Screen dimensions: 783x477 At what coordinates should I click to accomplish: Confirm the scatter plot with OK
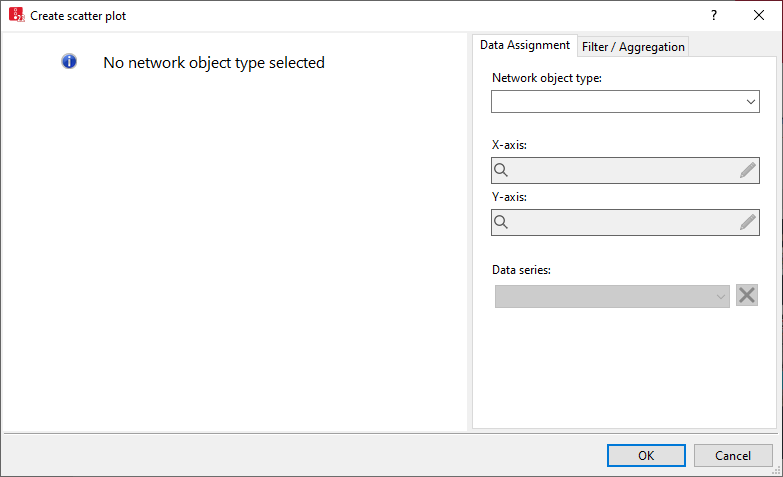coord(646,455)
